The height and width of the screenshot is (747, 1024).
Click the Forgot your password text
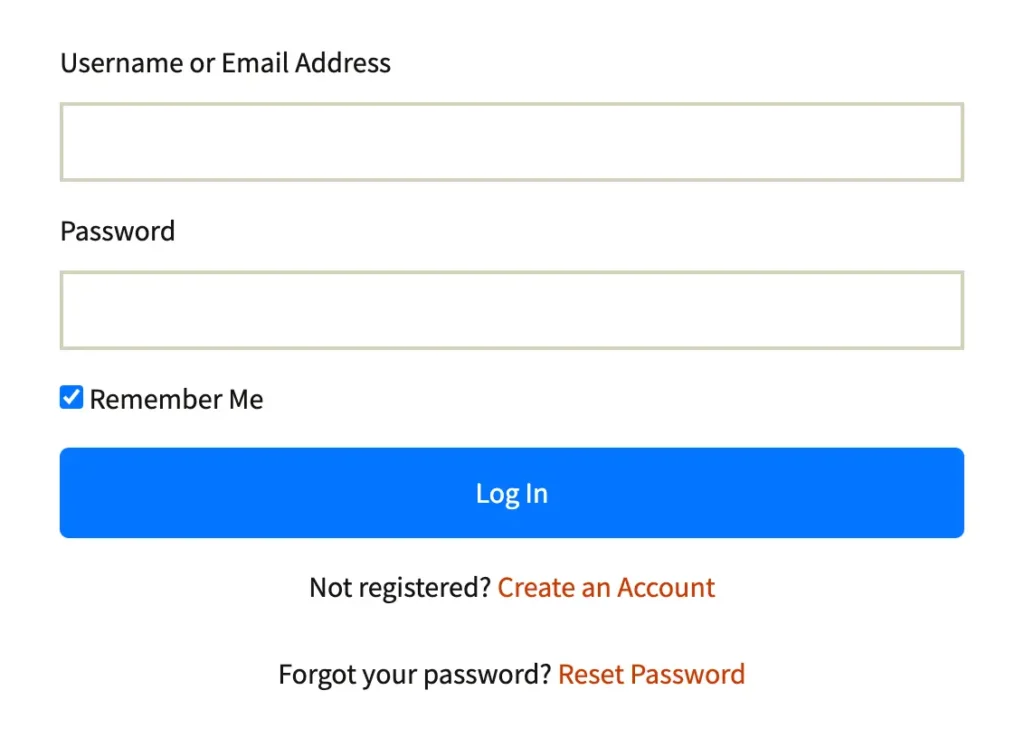(x=414, y=674)
